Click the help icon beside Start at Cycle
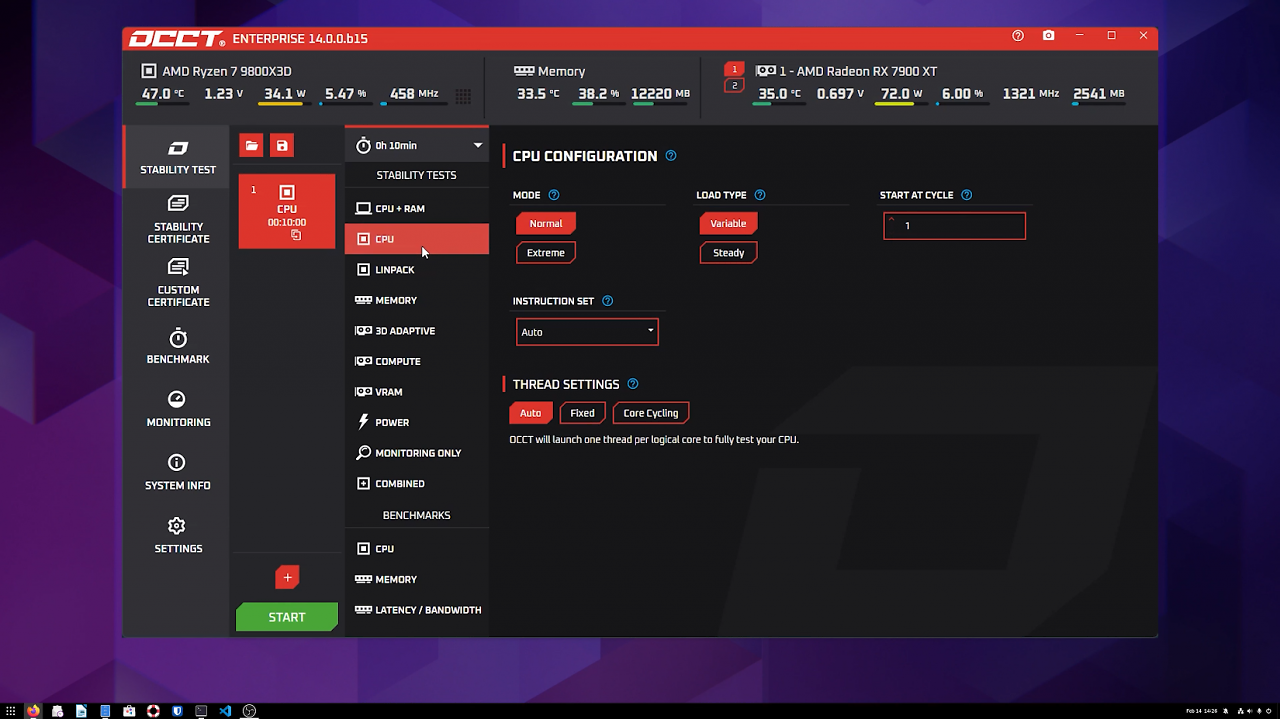 click(966, 195)
